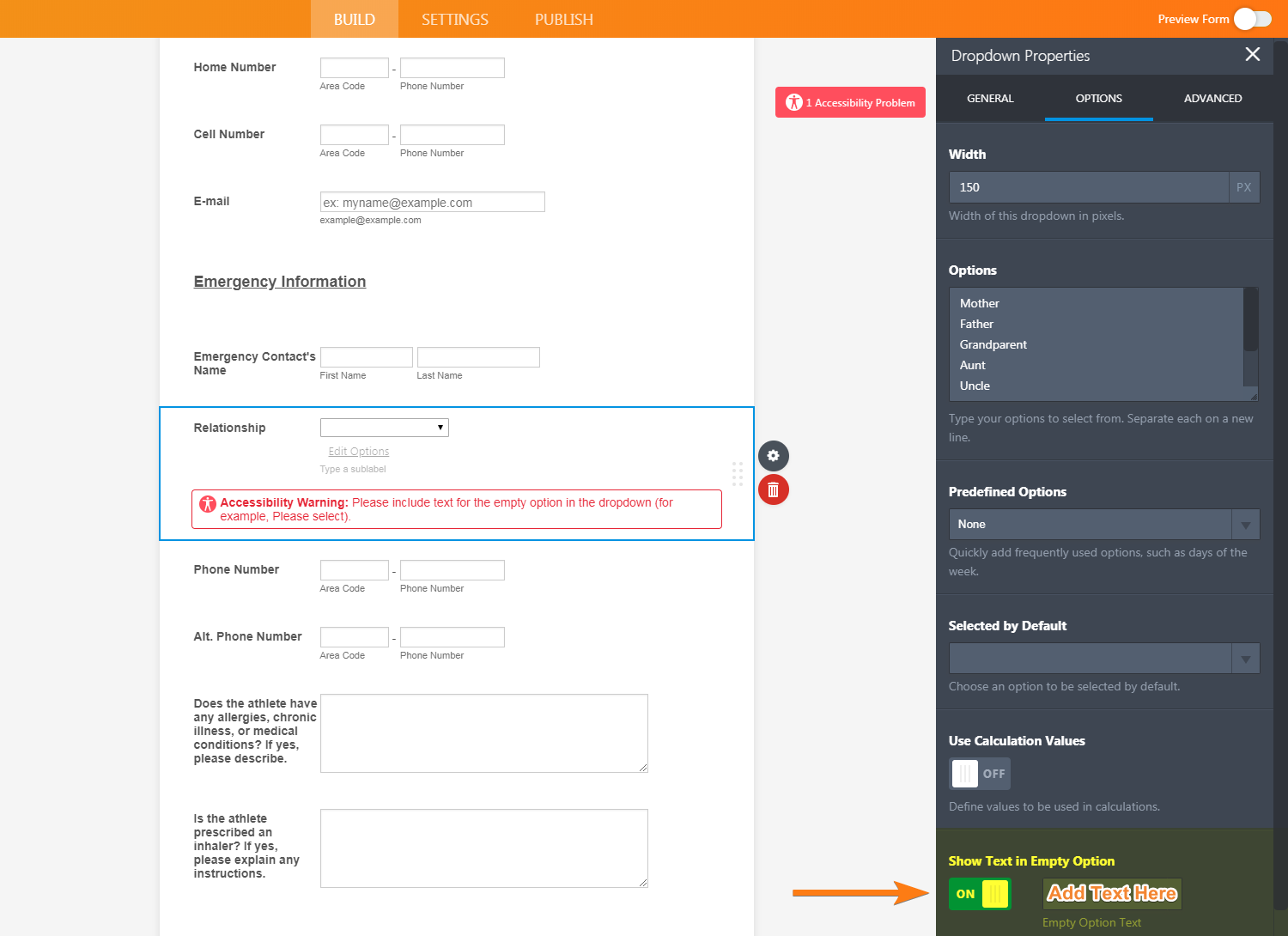
Task: Open the Selected by Default dropdown
Action: 1104,659
